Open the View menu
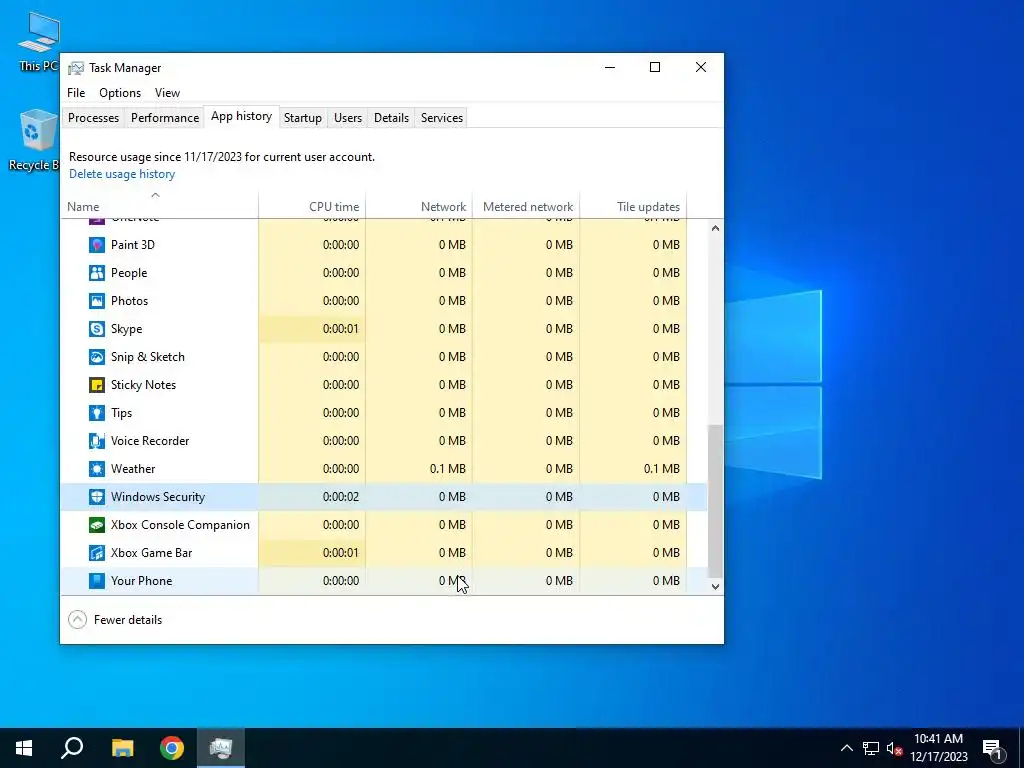 (167, 93)
